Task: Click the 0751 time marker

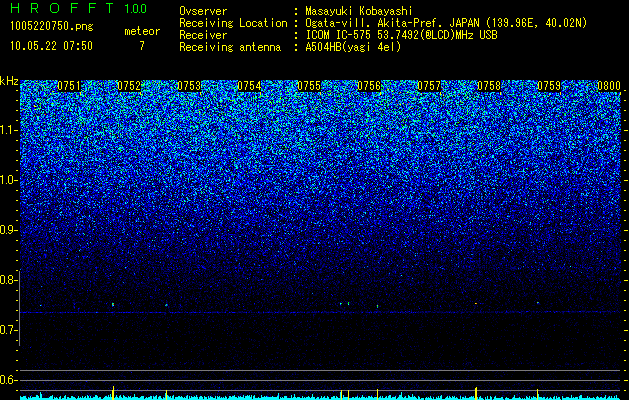Action: click(69, 86)
